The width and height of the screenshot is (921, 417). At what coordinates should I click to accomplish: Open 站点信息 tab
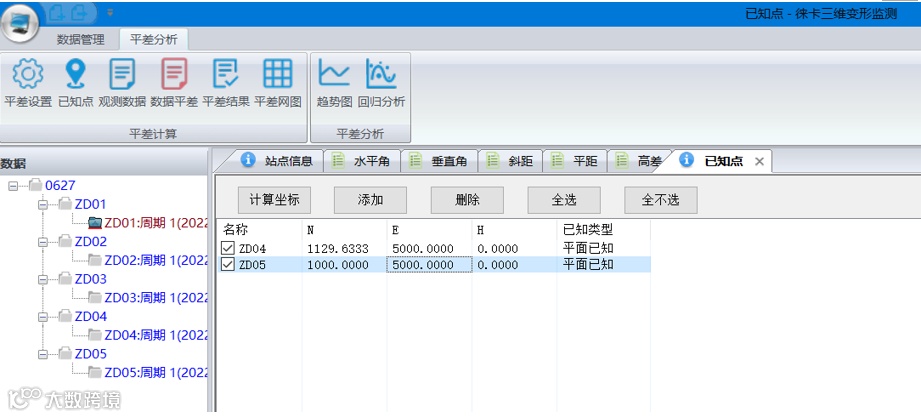pyautogui.click(x=279, y=161)
